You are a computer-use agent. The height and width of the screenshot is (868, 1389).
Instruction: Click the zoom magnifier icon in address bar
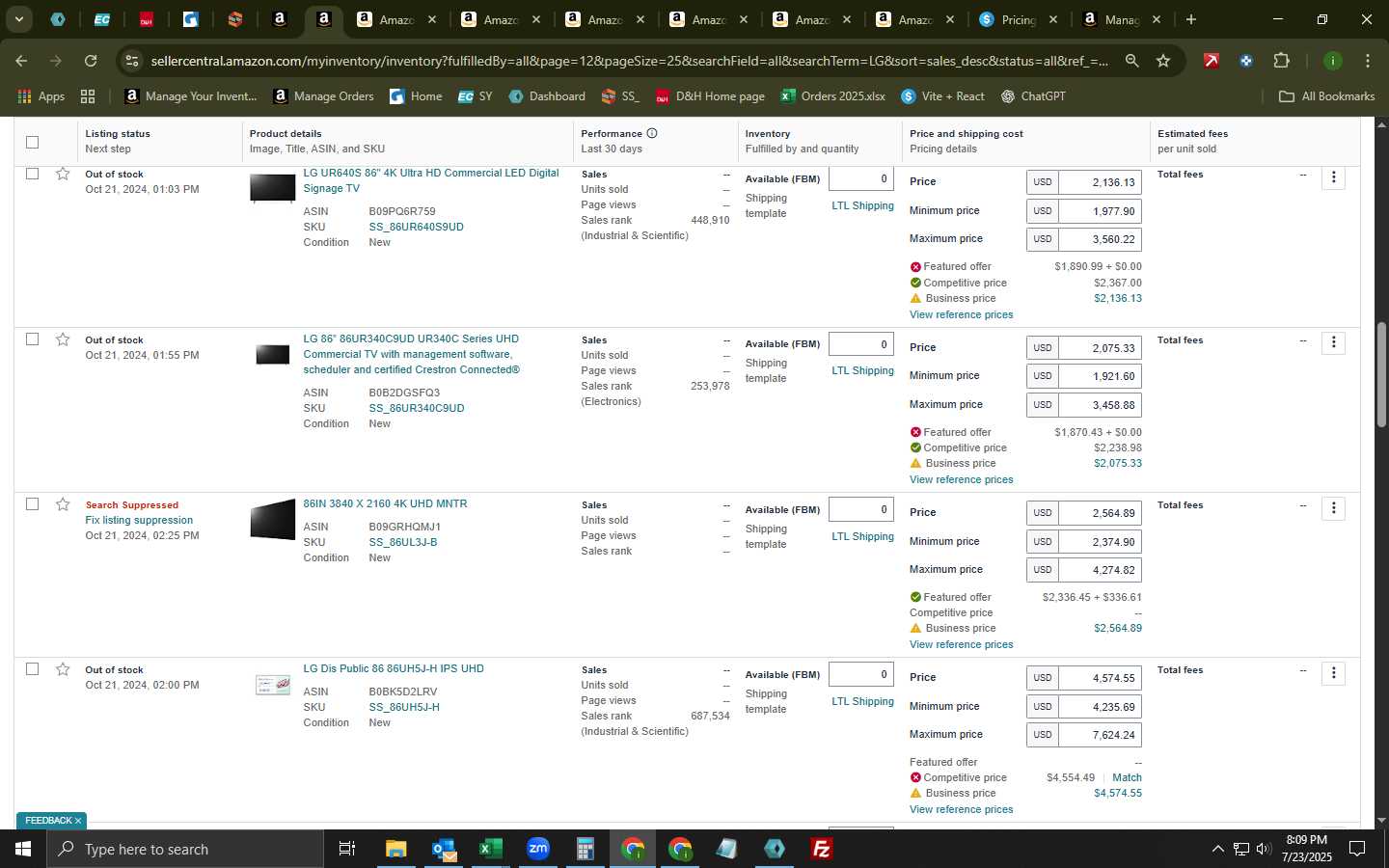click(1131, 61)
